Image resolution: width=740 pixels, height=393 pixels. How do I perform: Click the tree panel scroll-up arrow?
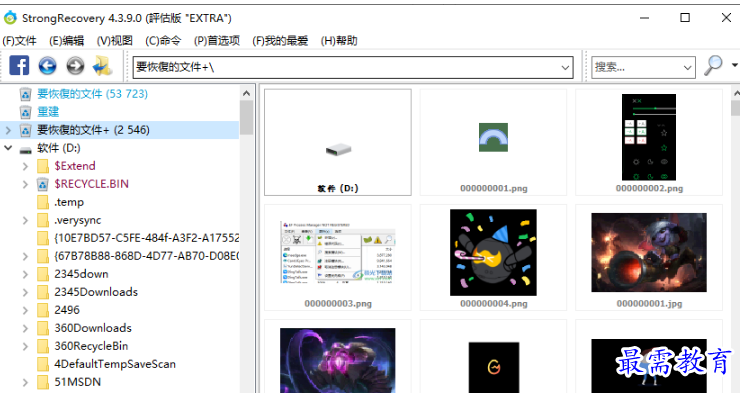click(x=246, y=93)
